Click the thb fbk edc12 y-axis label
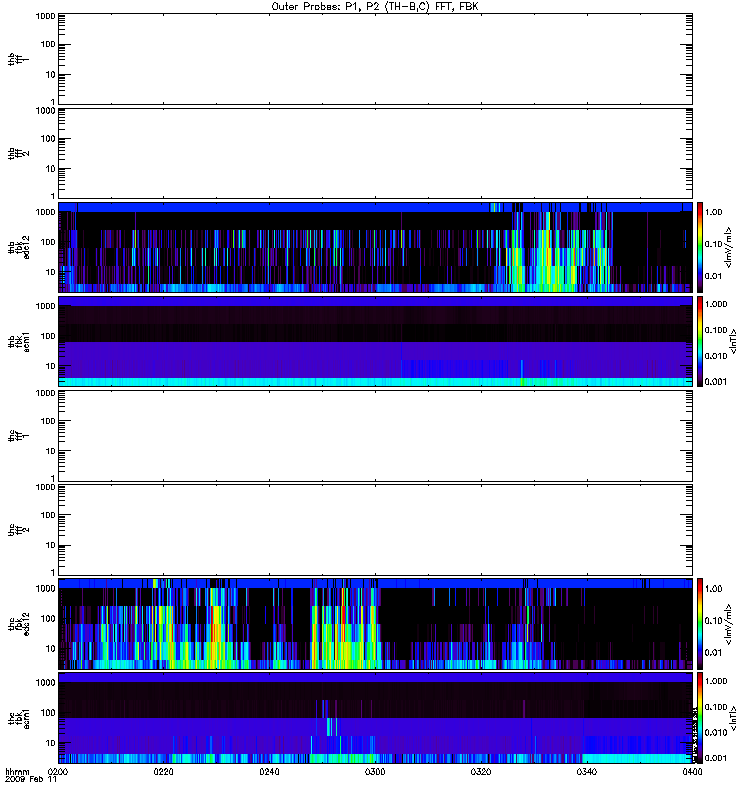 [x=19, y=247]
